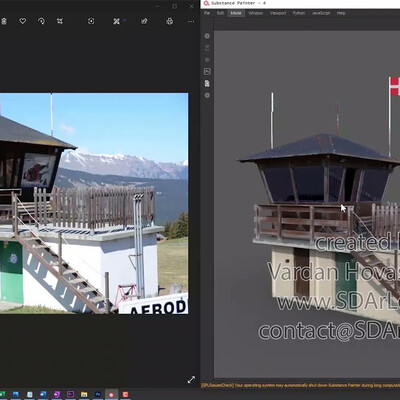400x400 pixels.
Task: Click the fullscreen diagonal arrows icon in Photos
Action: (191, 380)
